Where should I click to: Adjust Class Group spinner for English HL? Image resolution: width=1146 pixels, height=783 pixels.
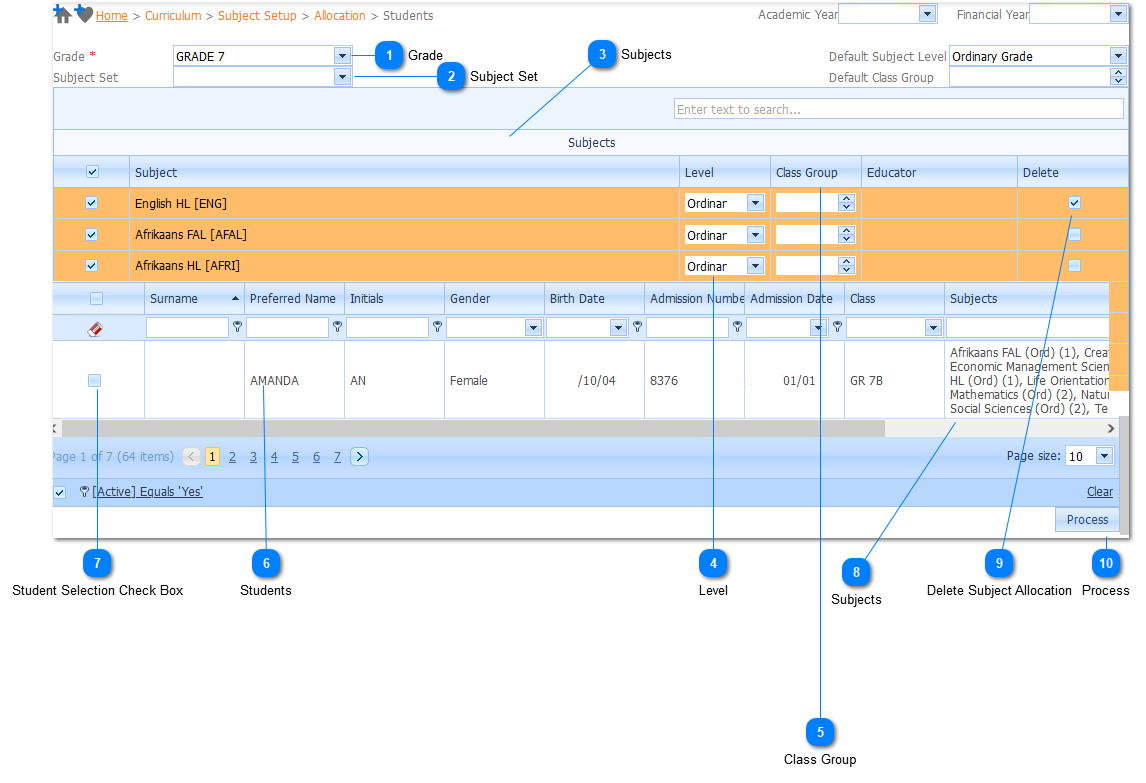846,203
